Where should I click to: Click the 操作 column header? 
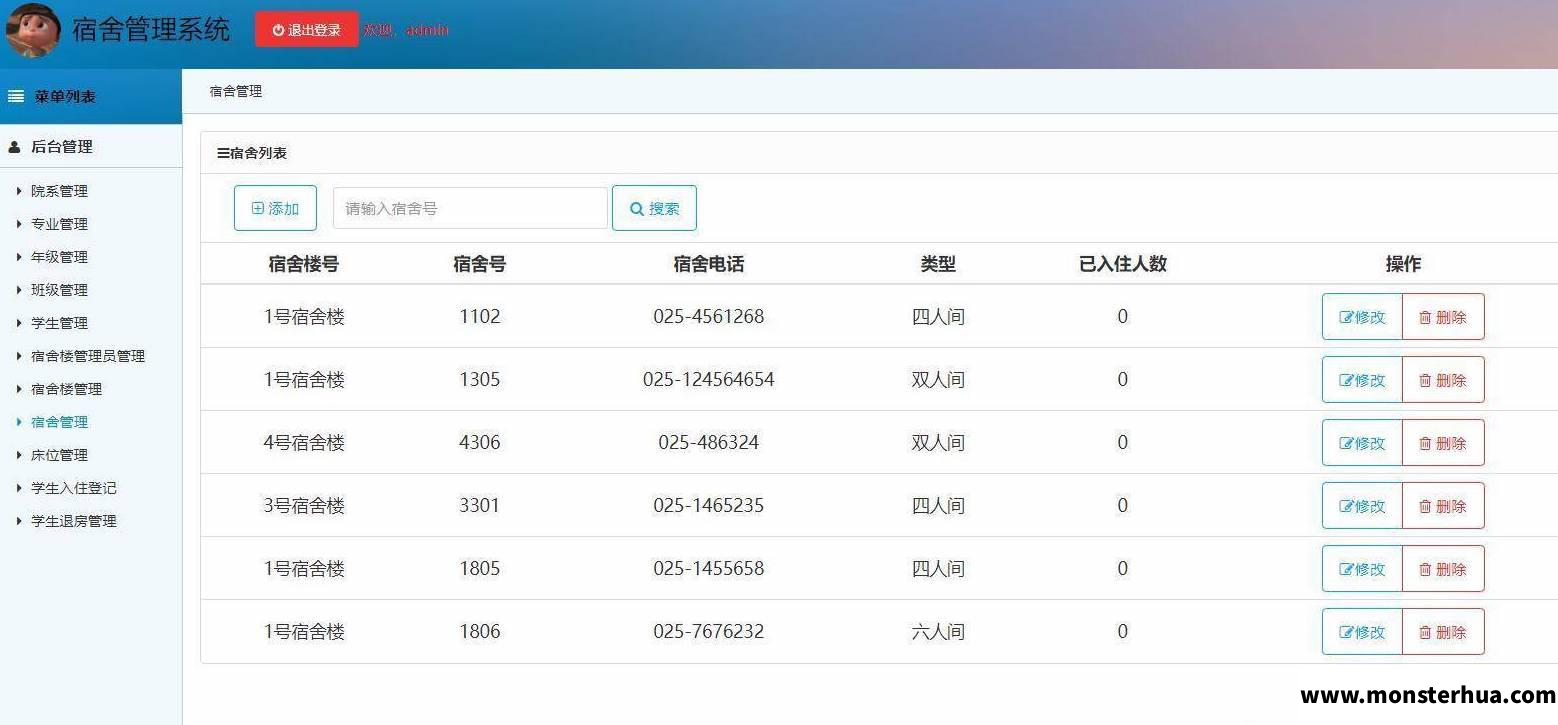(x=1403, y=264)
